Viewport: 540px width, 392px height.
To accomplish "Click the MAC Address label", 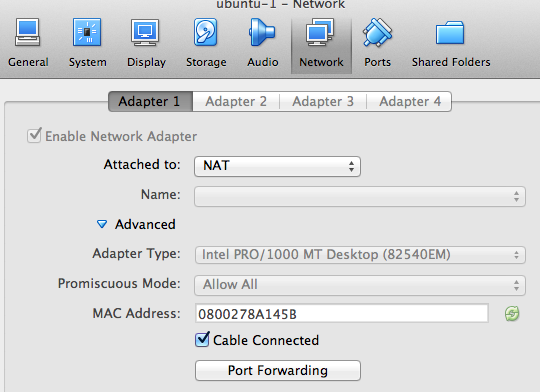I will pyautogui.click(x=136, y=313).
